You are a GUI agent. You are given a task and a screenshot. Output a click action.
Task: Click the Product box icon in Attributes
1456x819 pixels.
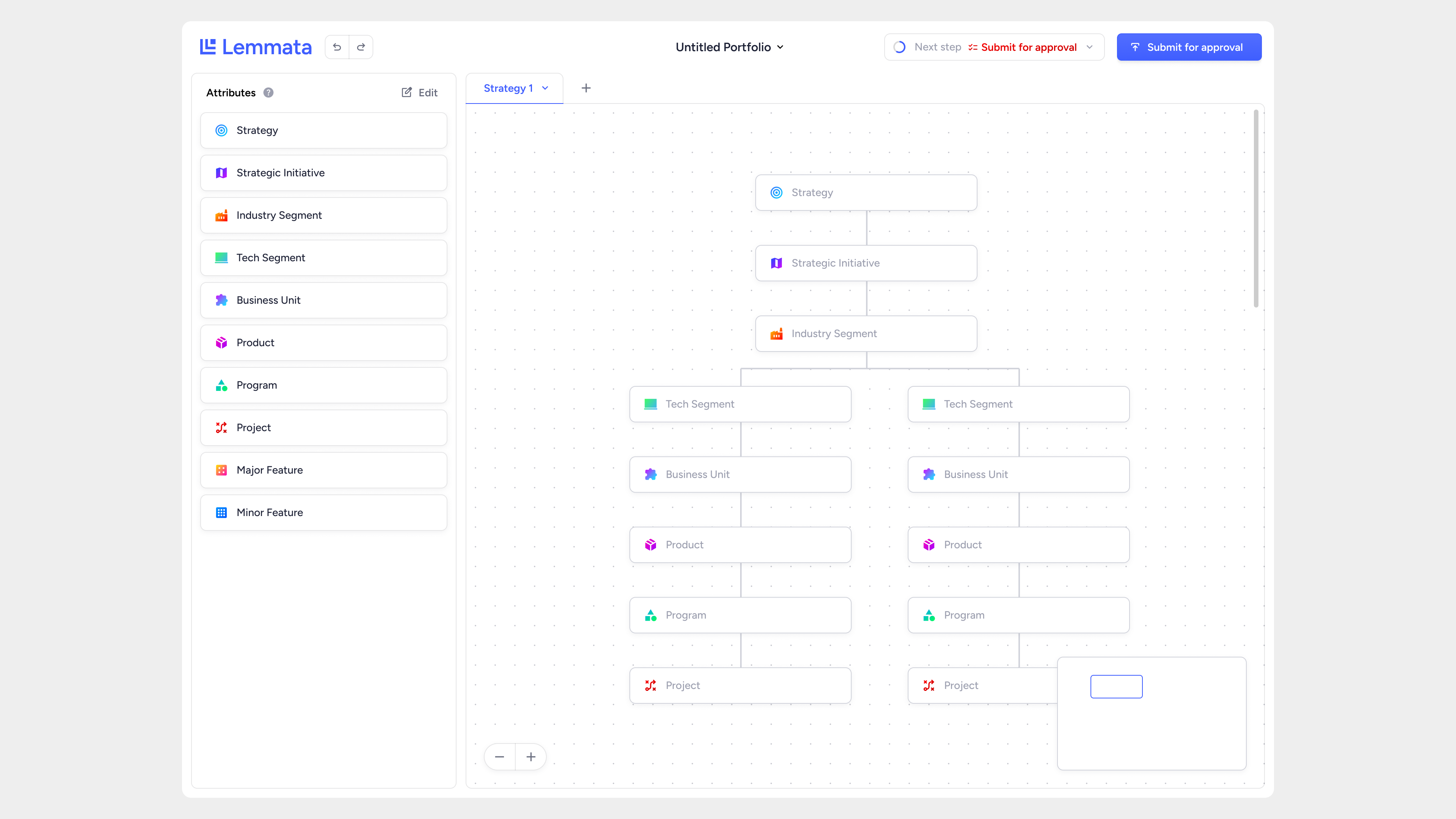[221, 342]
